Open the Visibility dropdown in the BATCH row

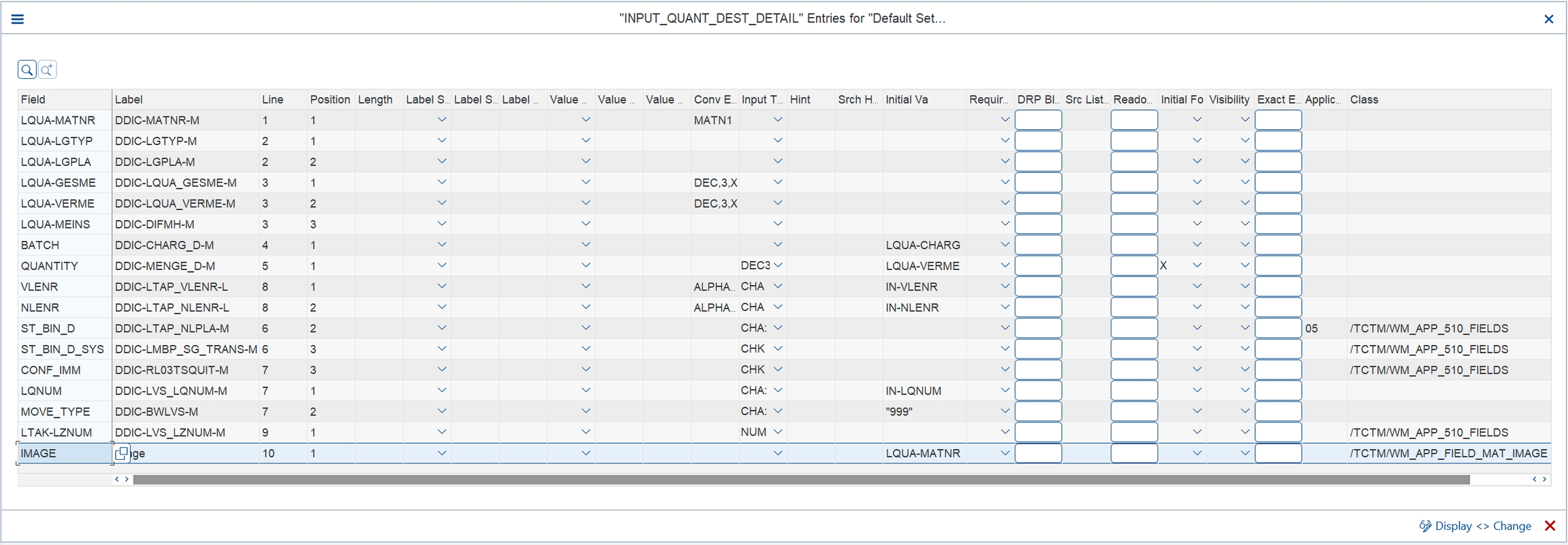coord(1245,245)
